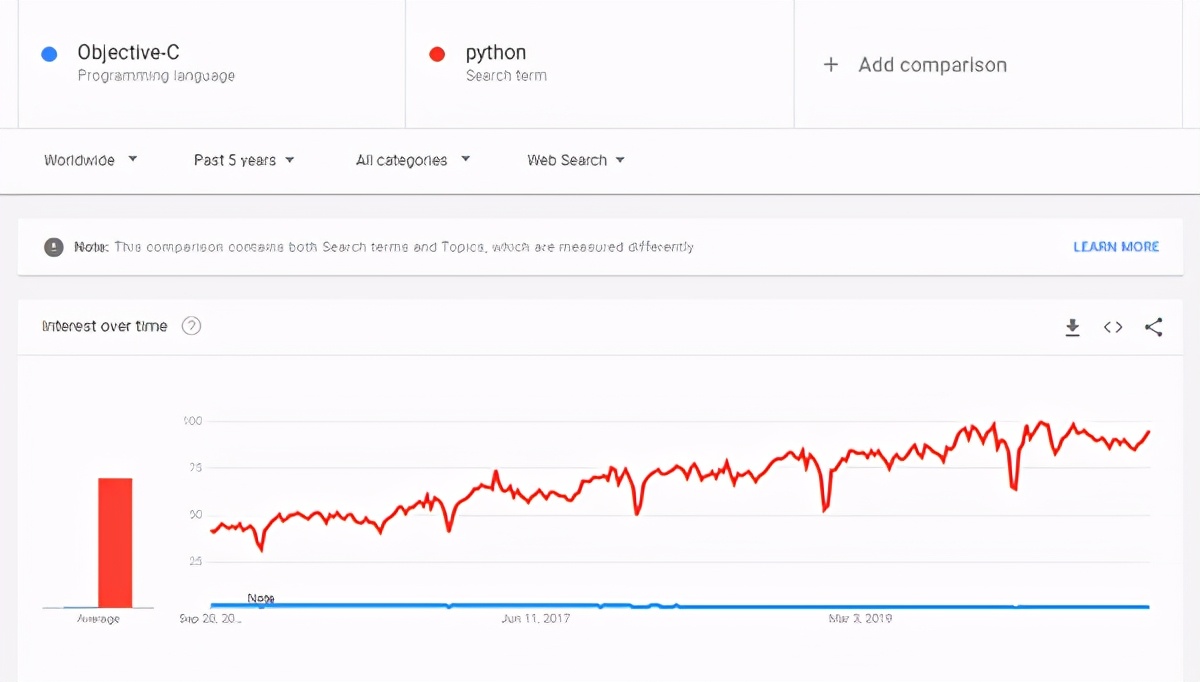The image size is (1200, 682).
Task: Open embed code for the chart
Action: tap(1113, 327)
